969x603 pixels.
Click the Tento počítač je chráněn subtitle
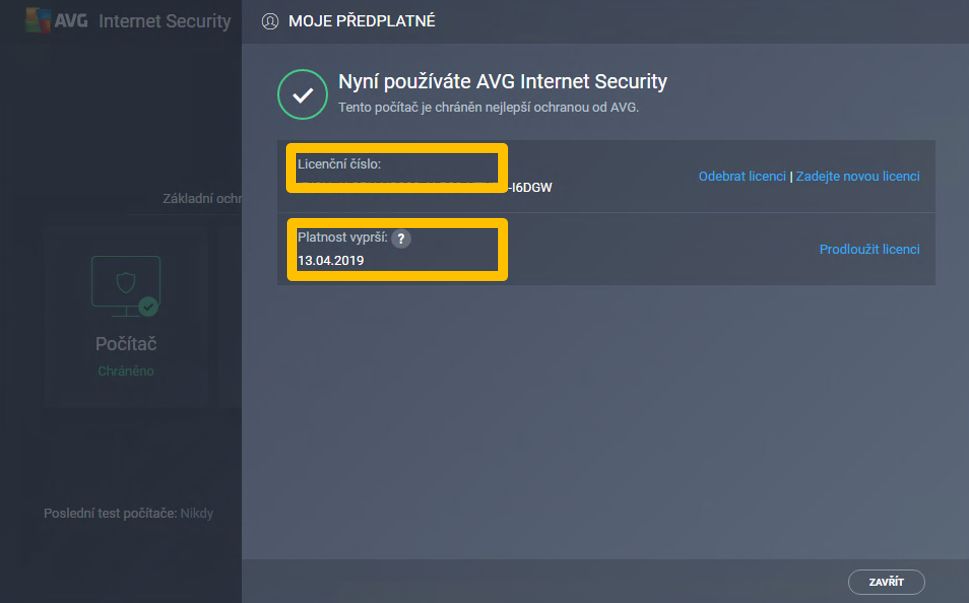pyautogui.click(x=488, y=108)
